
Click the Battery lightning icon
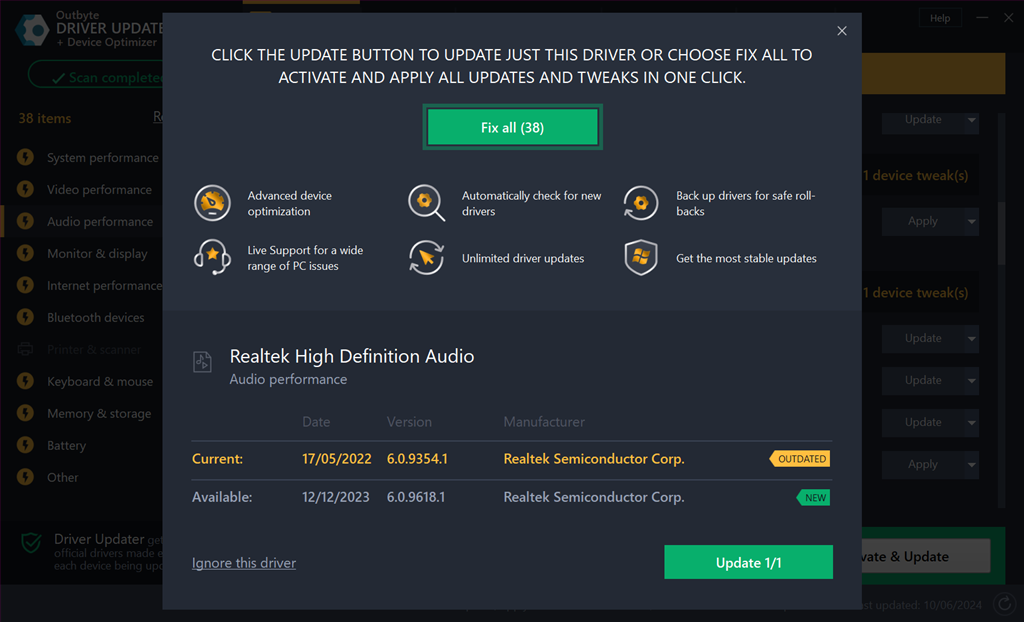(25, 446)
